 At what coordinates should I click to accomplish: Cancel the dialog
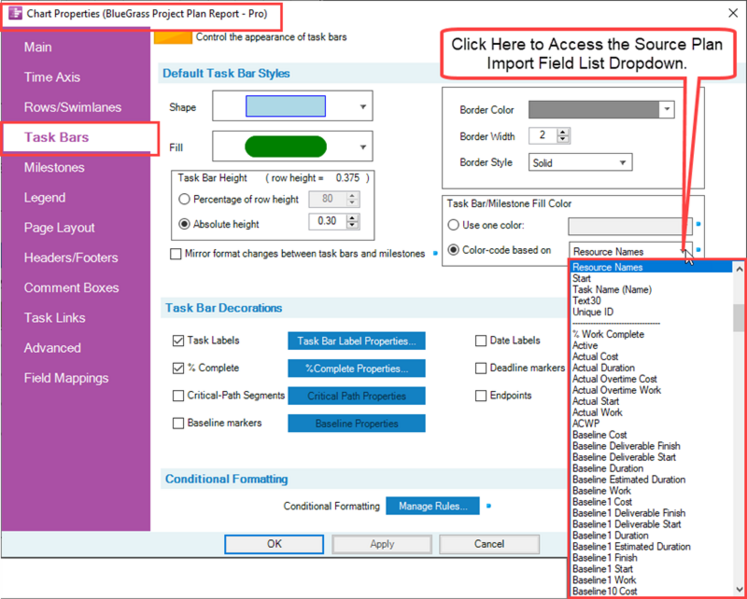(489, 544)
